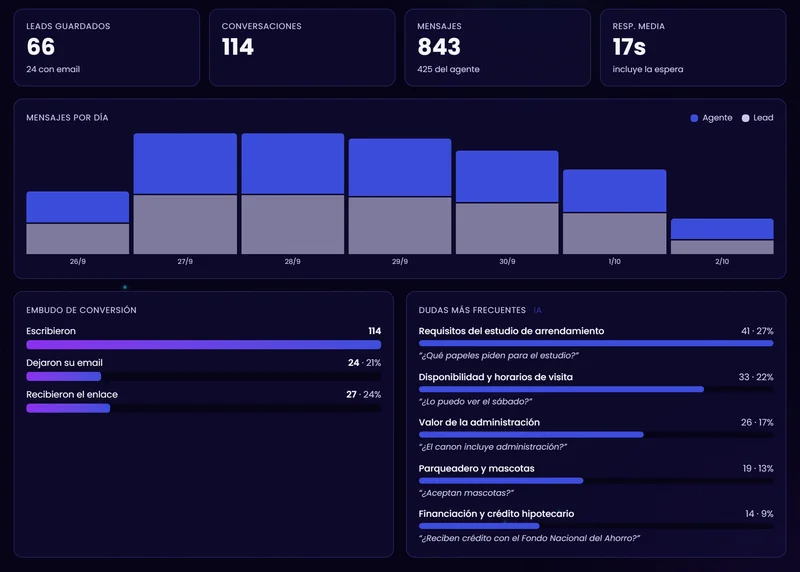
Task: Open 'Disponibilidad y horarios de visita' topic
Action: coord(495,377)
